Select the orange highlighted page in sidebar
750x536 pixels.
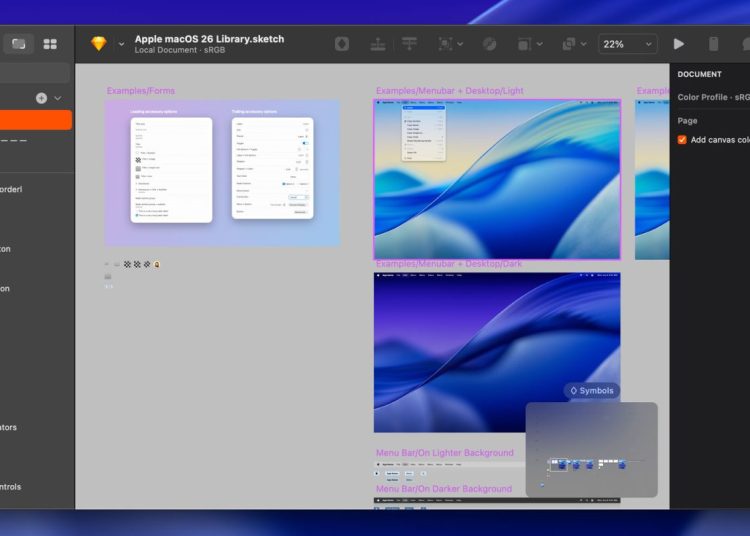coord(36,120)
